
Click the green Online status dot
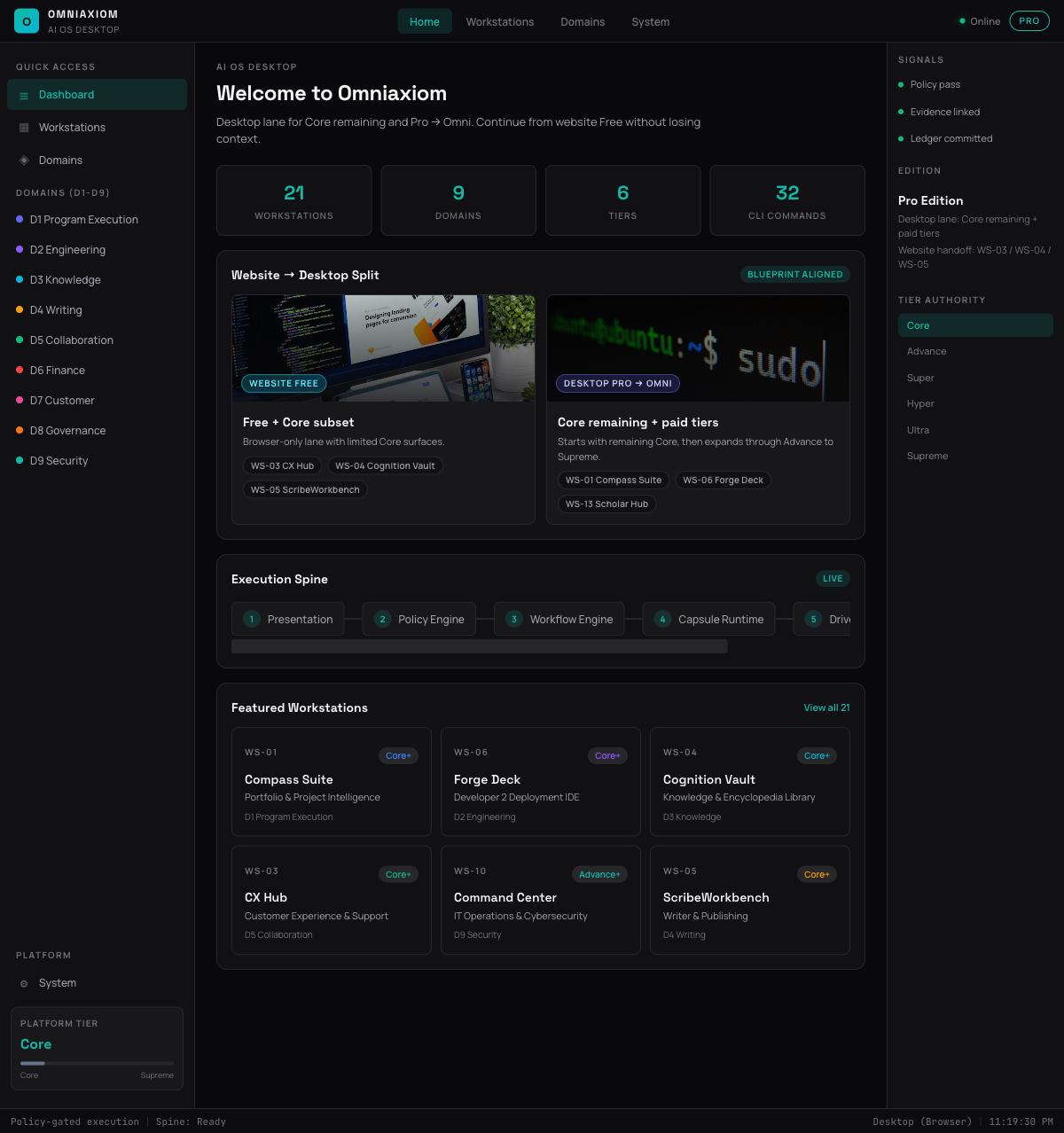pos(961,20)
